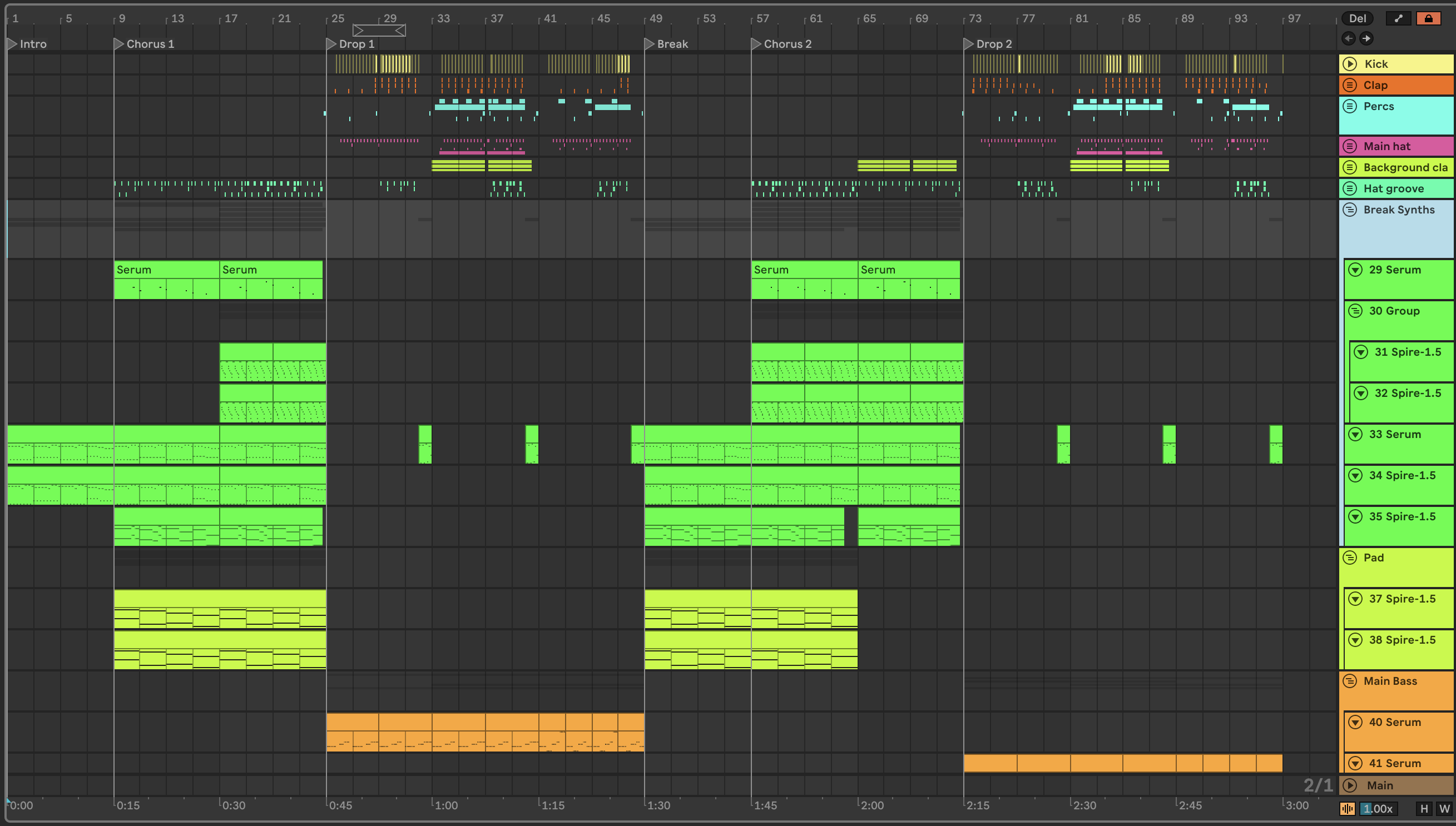Collapse the 29 Serum track
This screenshot has width=1456, height=826.
[x=1355, y=270]
